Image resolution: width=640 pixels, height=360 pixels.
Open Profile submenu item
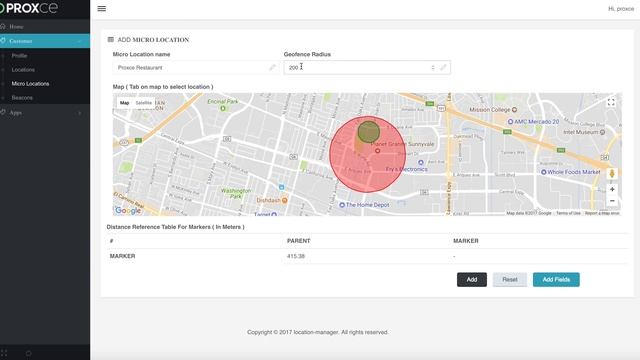[19, 56]
